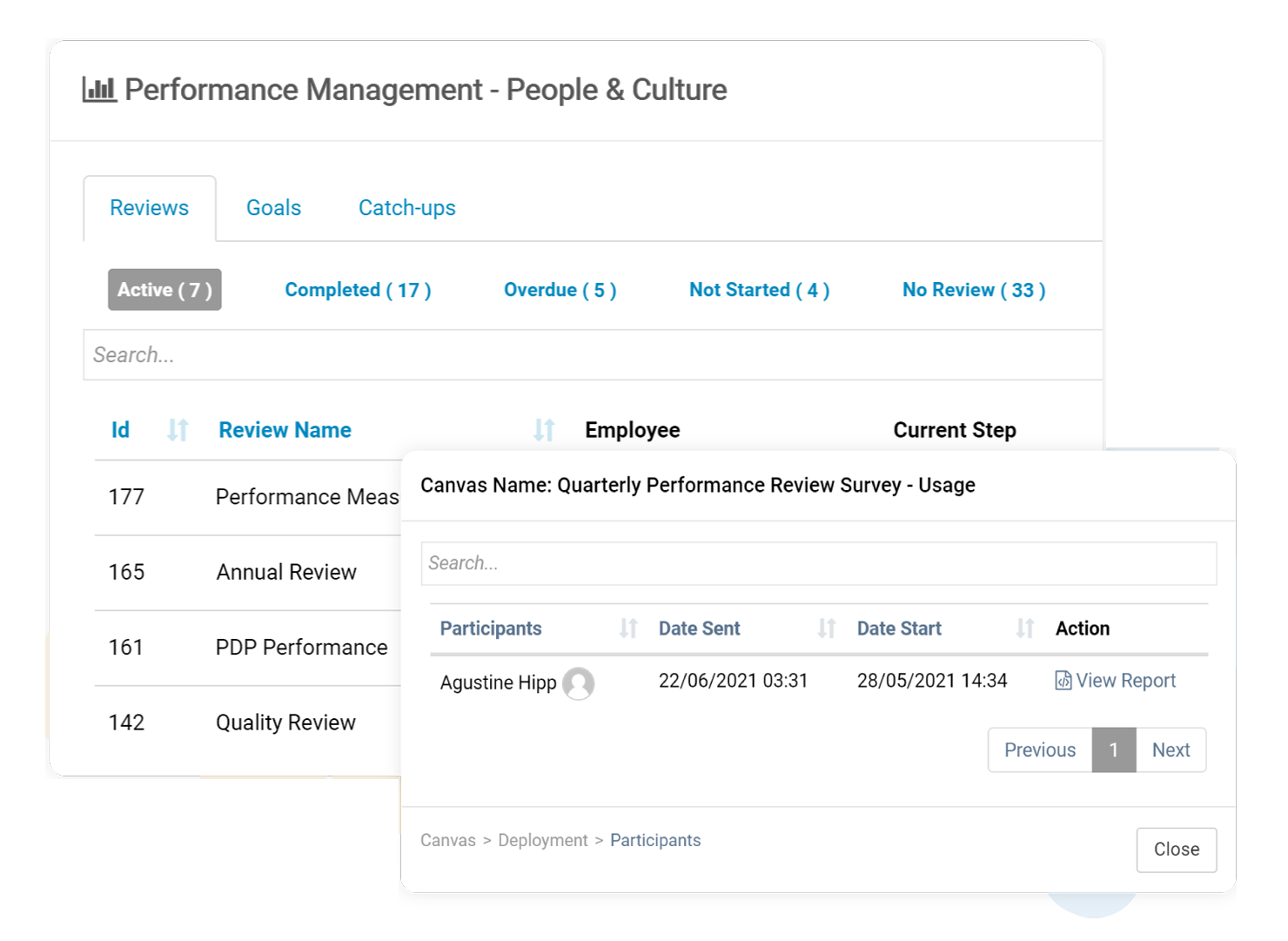Select review Id 165

pos(126,572)
